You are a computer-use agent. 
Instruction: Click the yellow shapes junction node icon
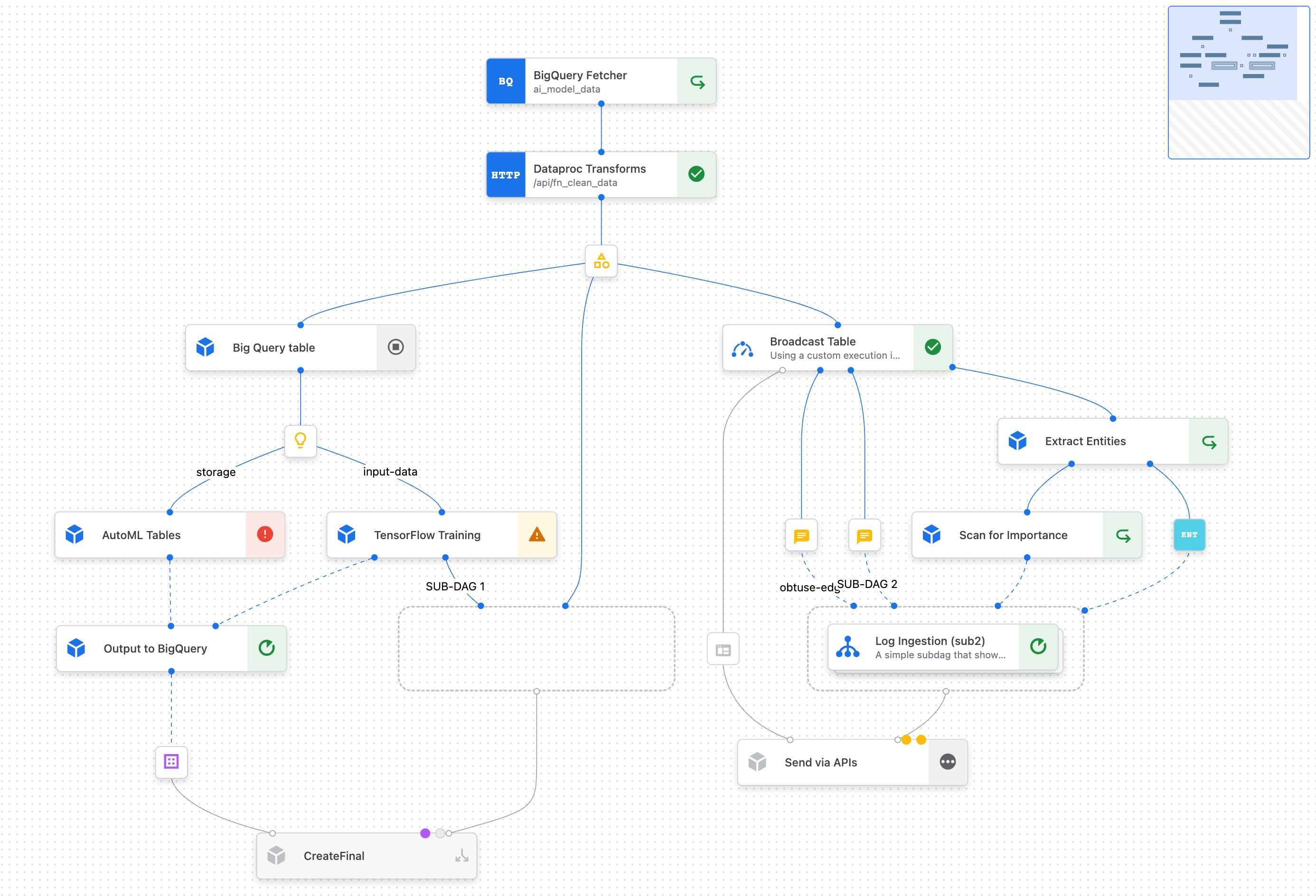[x=601, y=261]
